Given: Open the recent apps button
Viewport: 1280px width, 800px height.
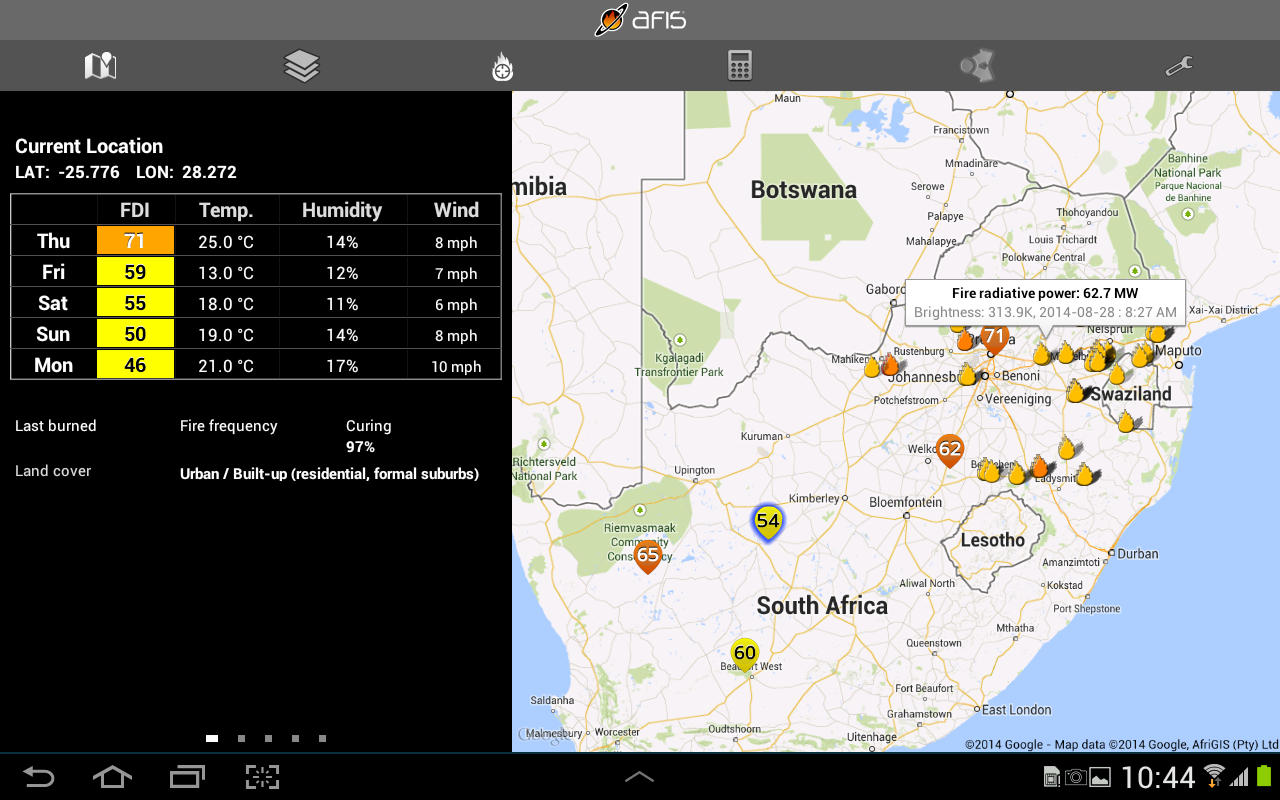Looking at the screenshot, I should click(186, 777).
